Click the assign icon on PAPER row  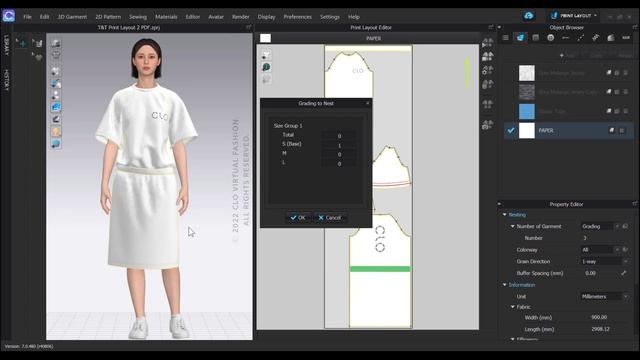point(611,131)
